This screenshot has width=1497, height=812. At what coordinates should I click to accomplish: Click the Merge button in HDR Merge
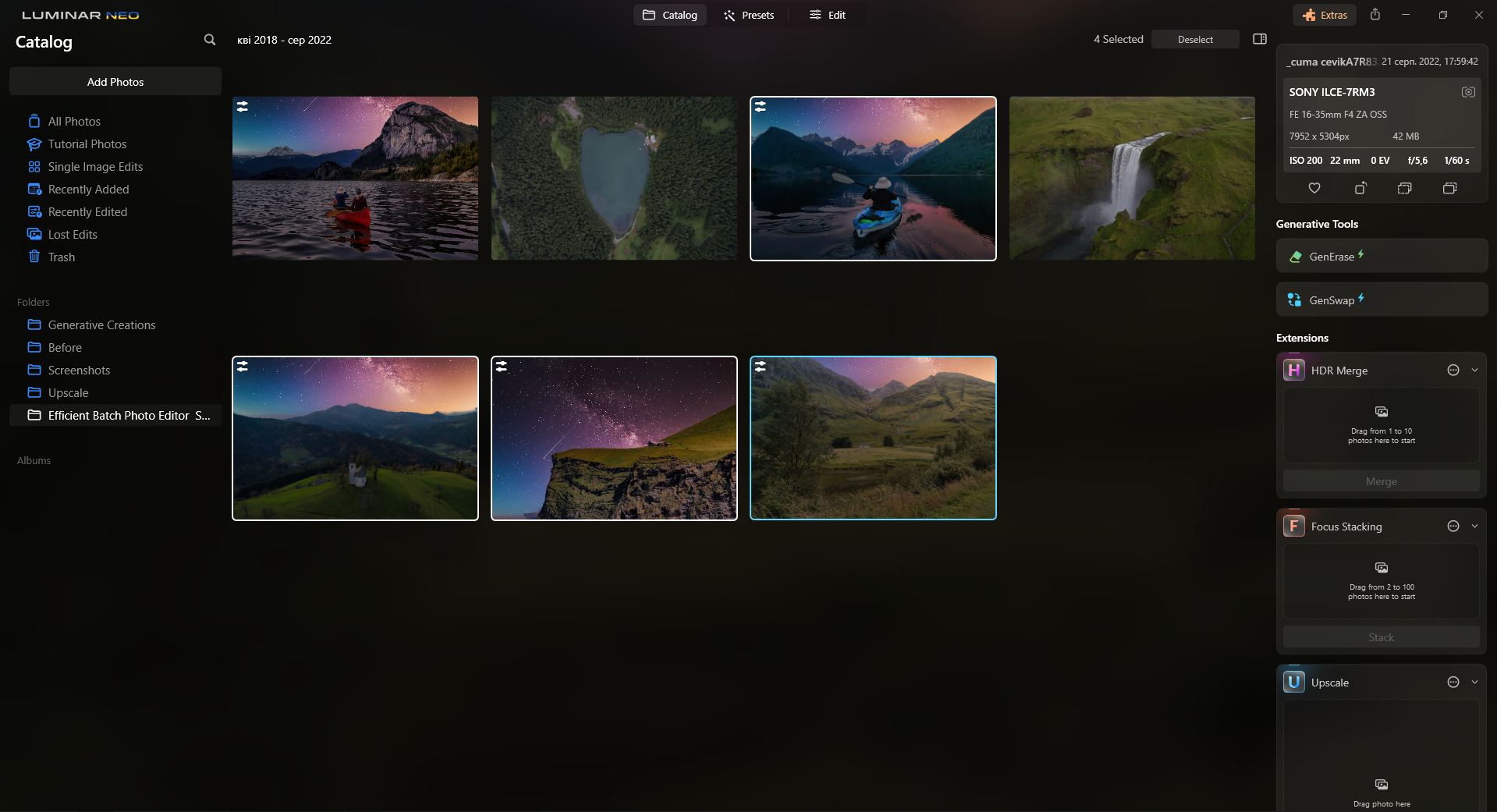1381,481
